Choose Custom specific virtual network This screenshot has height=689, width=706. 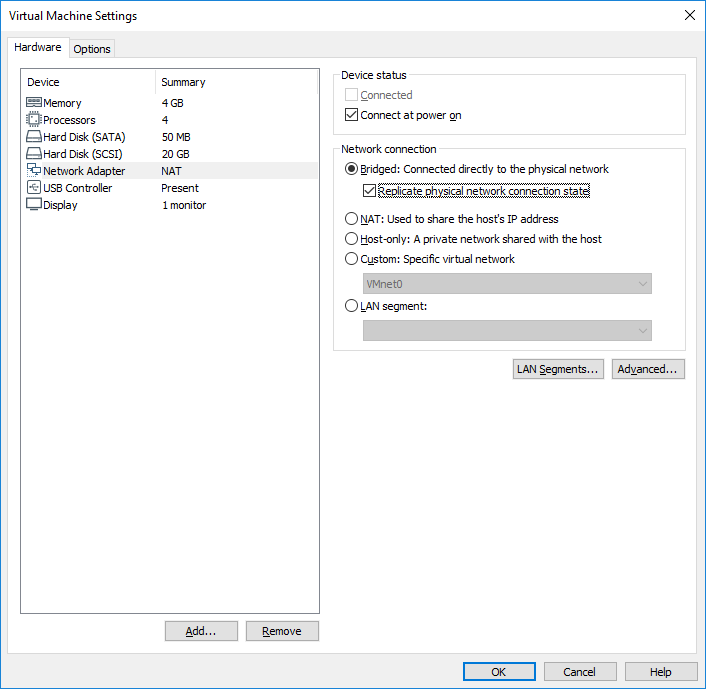tap(351, 259)
